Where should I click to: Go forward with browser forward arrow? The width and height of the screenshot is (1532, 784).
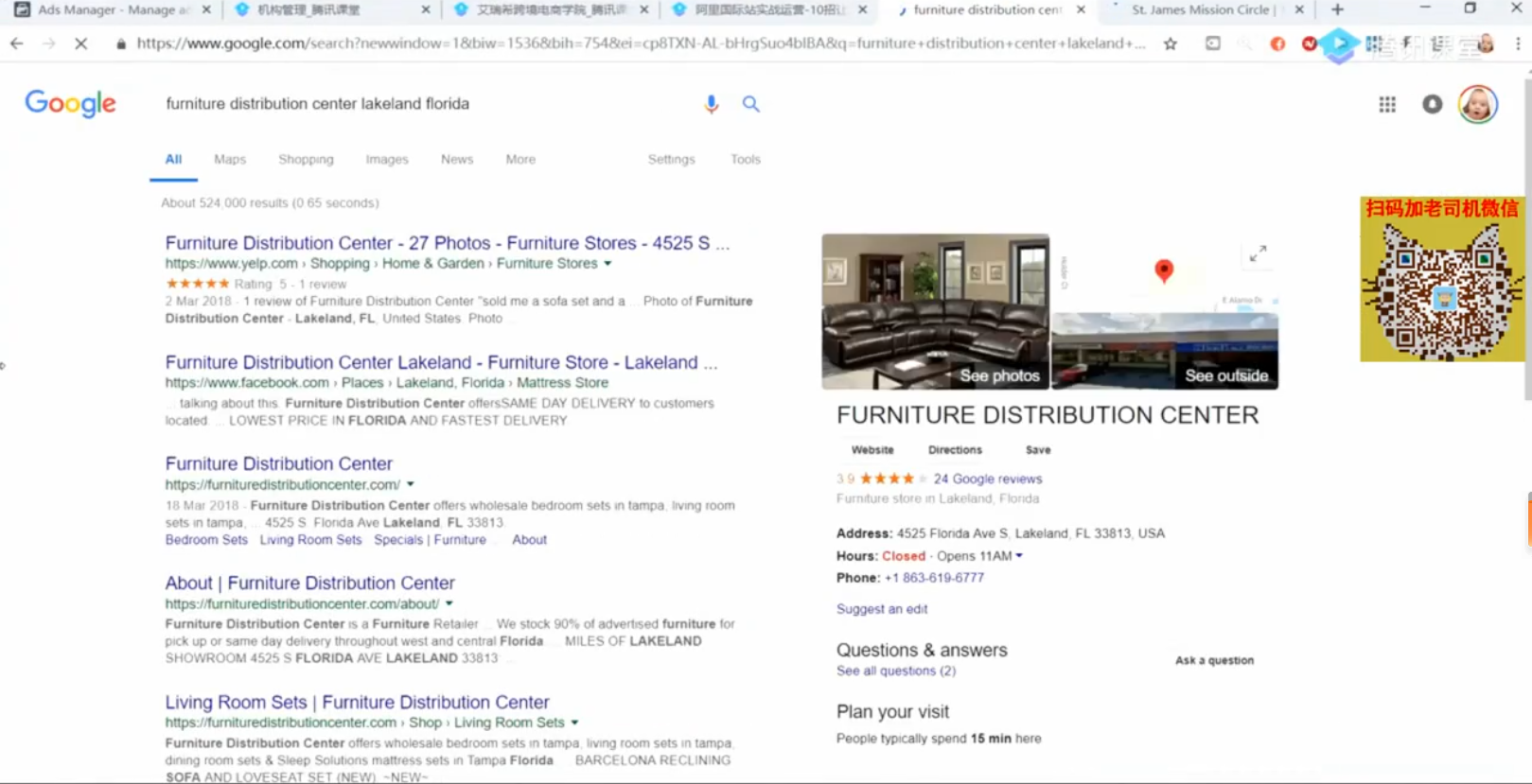click(x=49, y=44)
